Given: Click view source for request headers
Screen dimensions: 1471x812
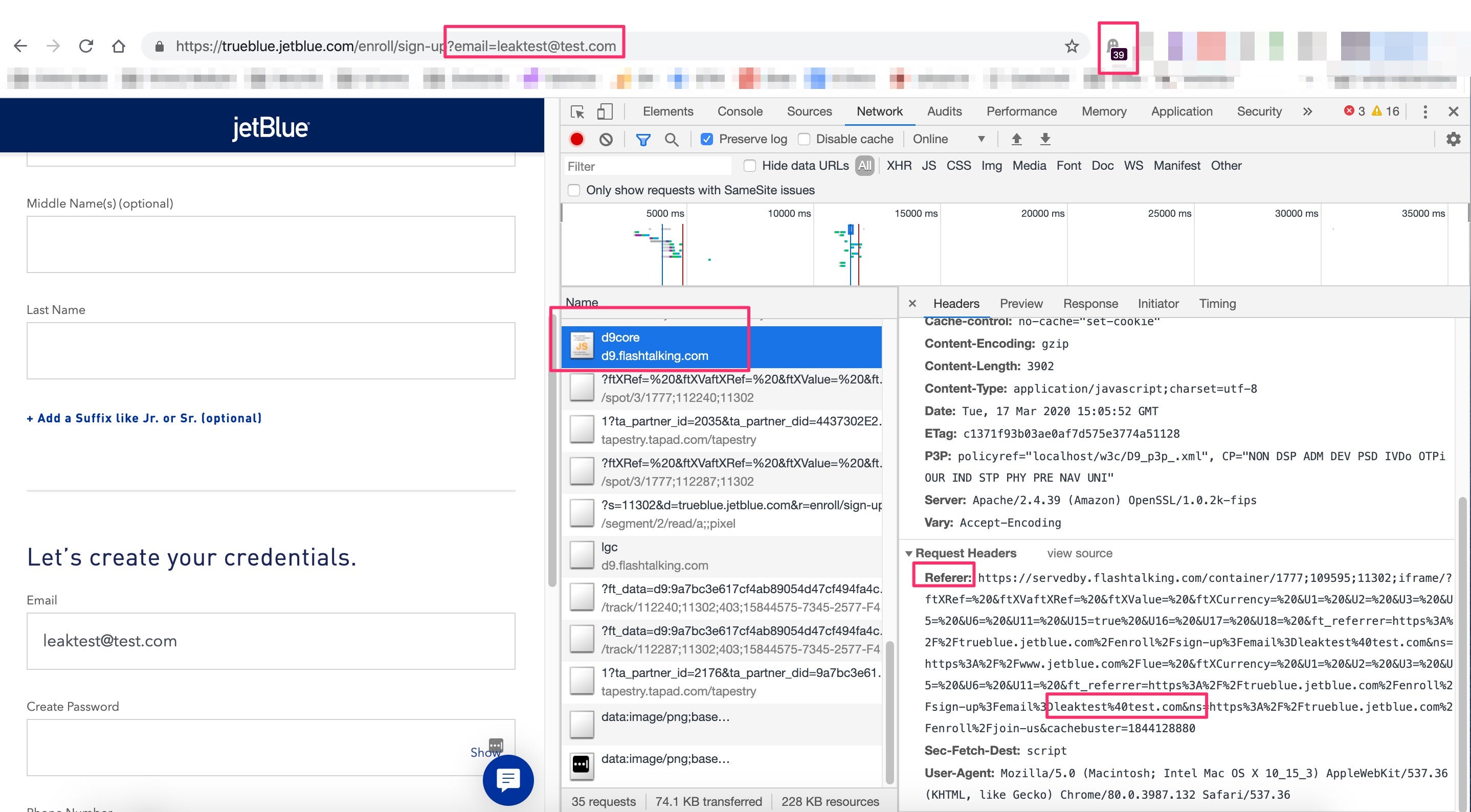Looking at the screenshot, I should tap(1079, 553).
